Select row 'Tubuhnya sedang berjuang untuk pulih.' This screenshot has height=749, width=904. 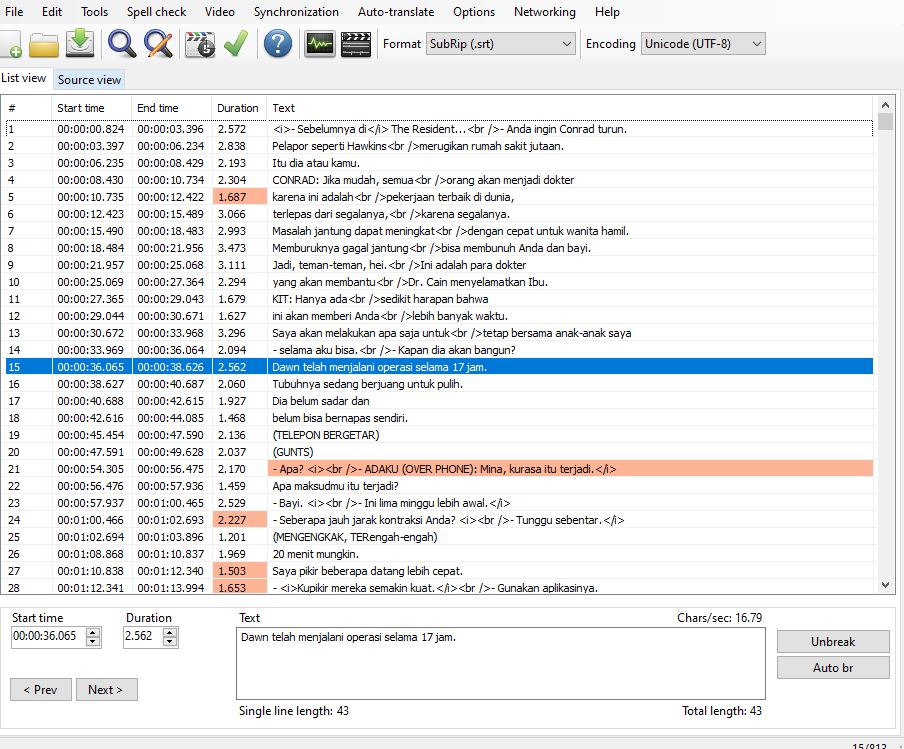pyautogui.click(x=439, y=384)
